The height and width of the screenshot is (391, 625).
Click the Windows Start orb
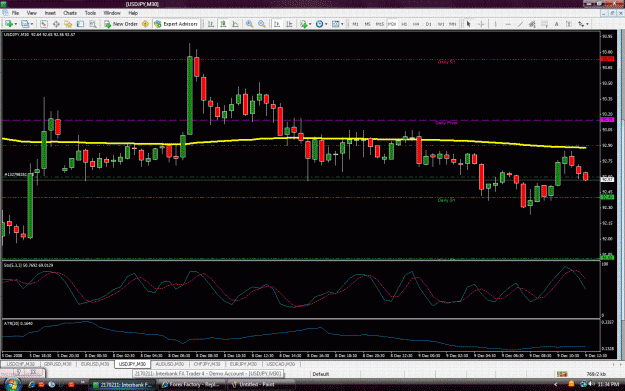click(12, 384)
